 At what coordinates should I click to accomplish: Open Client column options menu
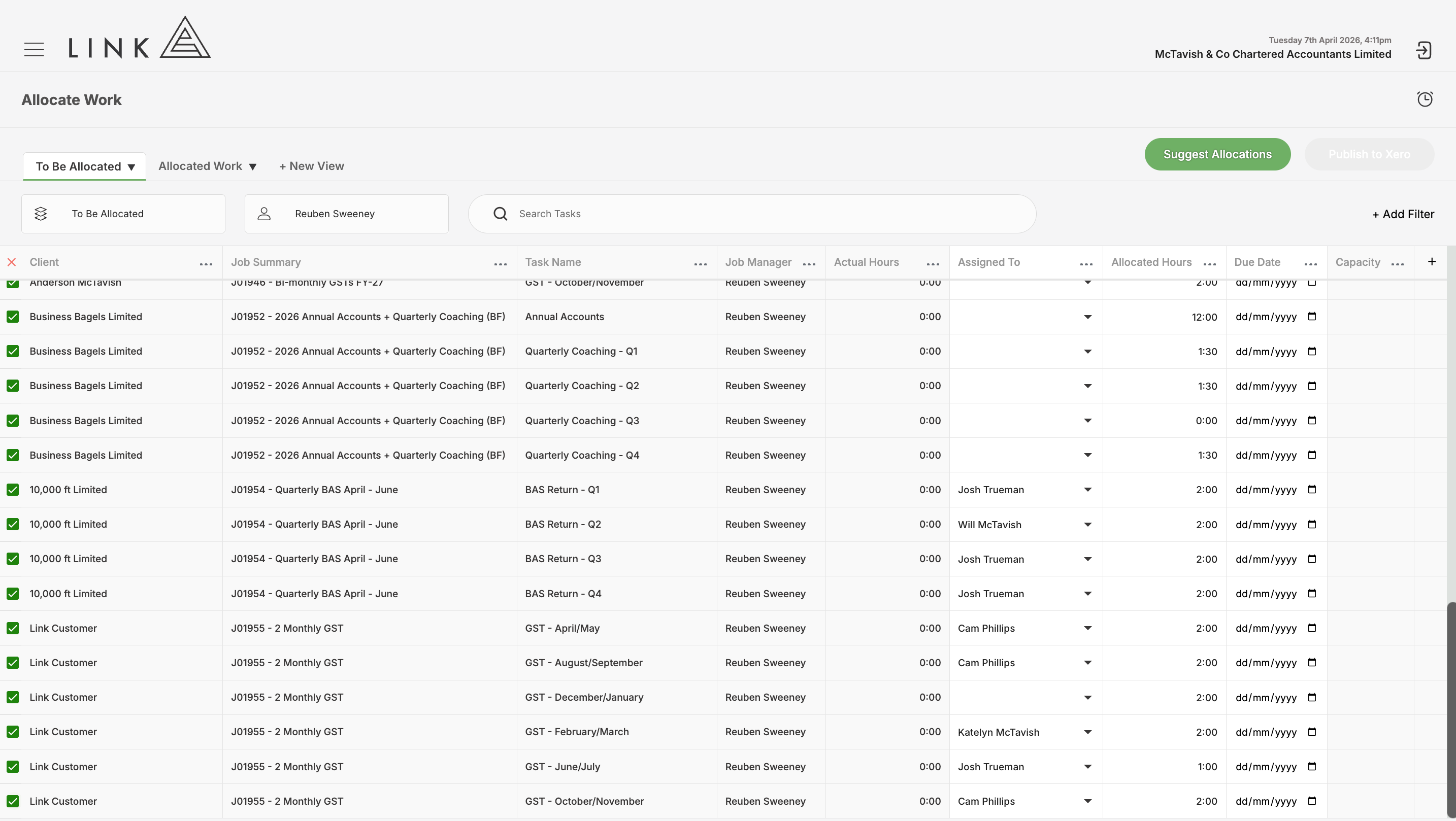[x=206, y=264]
